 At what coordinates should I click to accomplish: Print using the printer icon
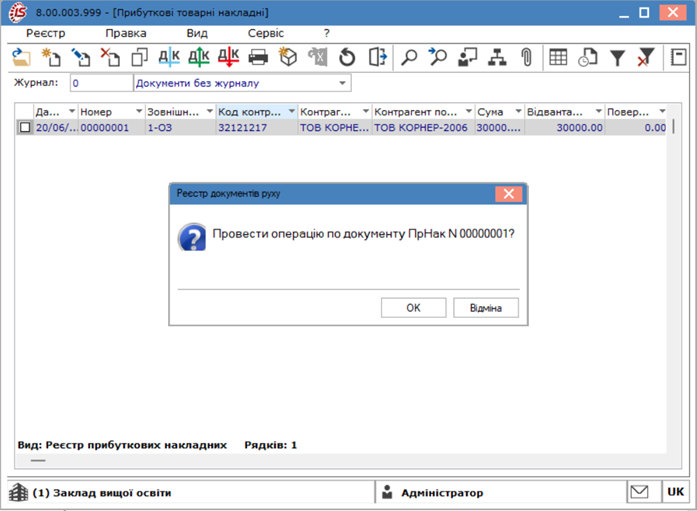coord(258,57)
